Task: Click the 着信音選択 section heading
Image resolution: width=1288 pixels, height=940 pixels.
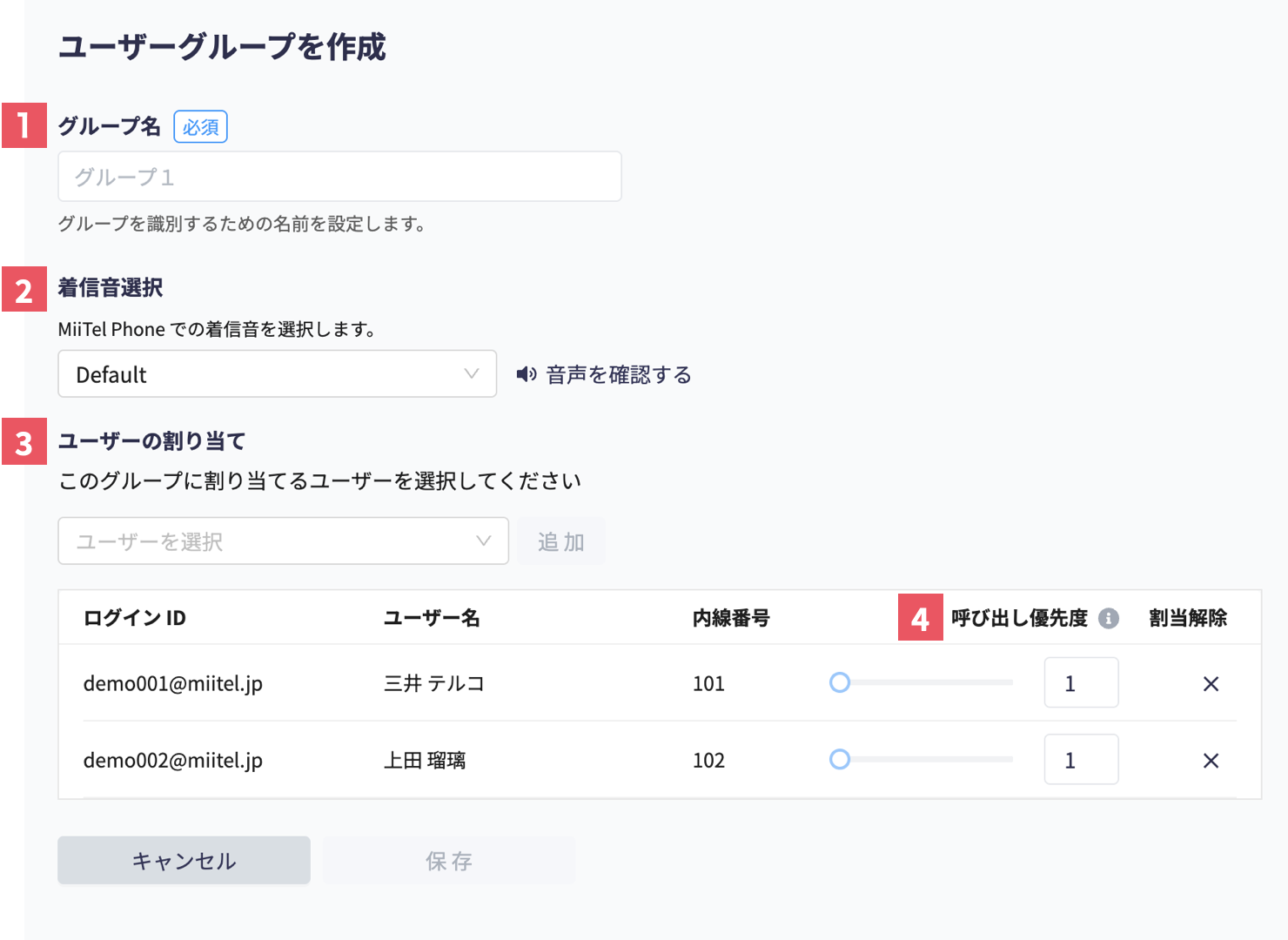Action: 111,288
